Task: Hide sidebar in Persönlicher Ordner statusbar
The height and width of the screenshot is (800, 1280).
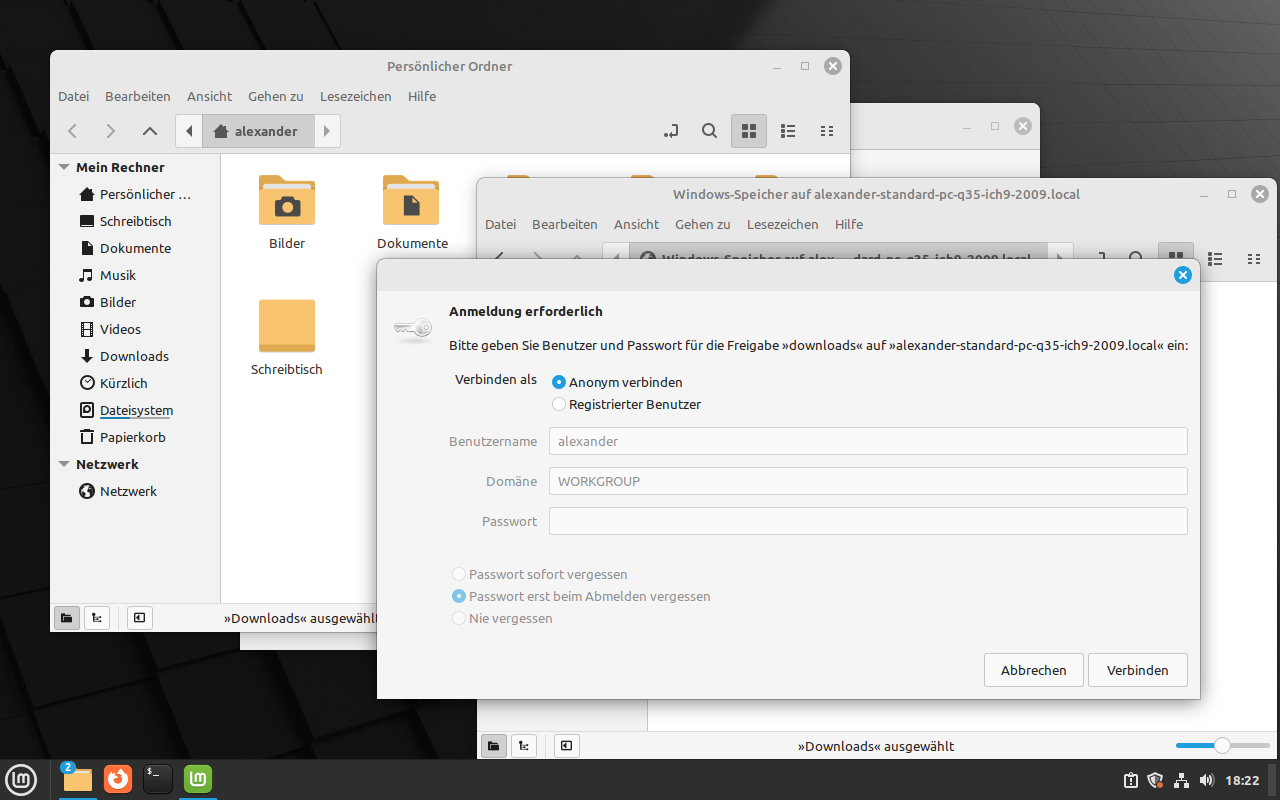Action: (139, 618)
